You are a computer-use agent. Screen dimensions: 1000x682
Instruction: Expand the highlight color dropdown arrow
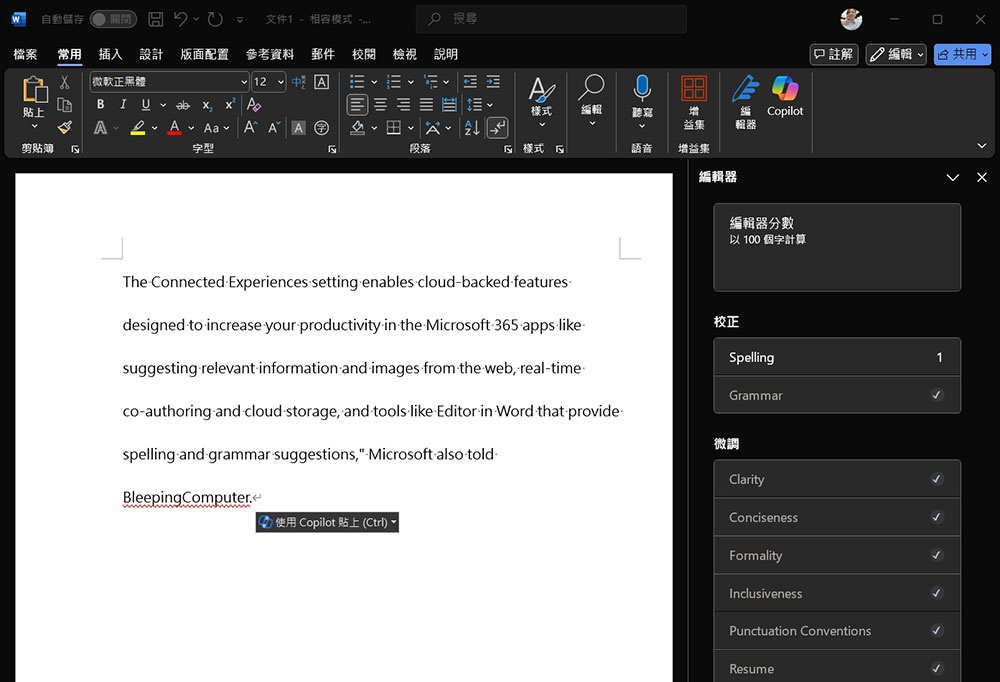154,128
